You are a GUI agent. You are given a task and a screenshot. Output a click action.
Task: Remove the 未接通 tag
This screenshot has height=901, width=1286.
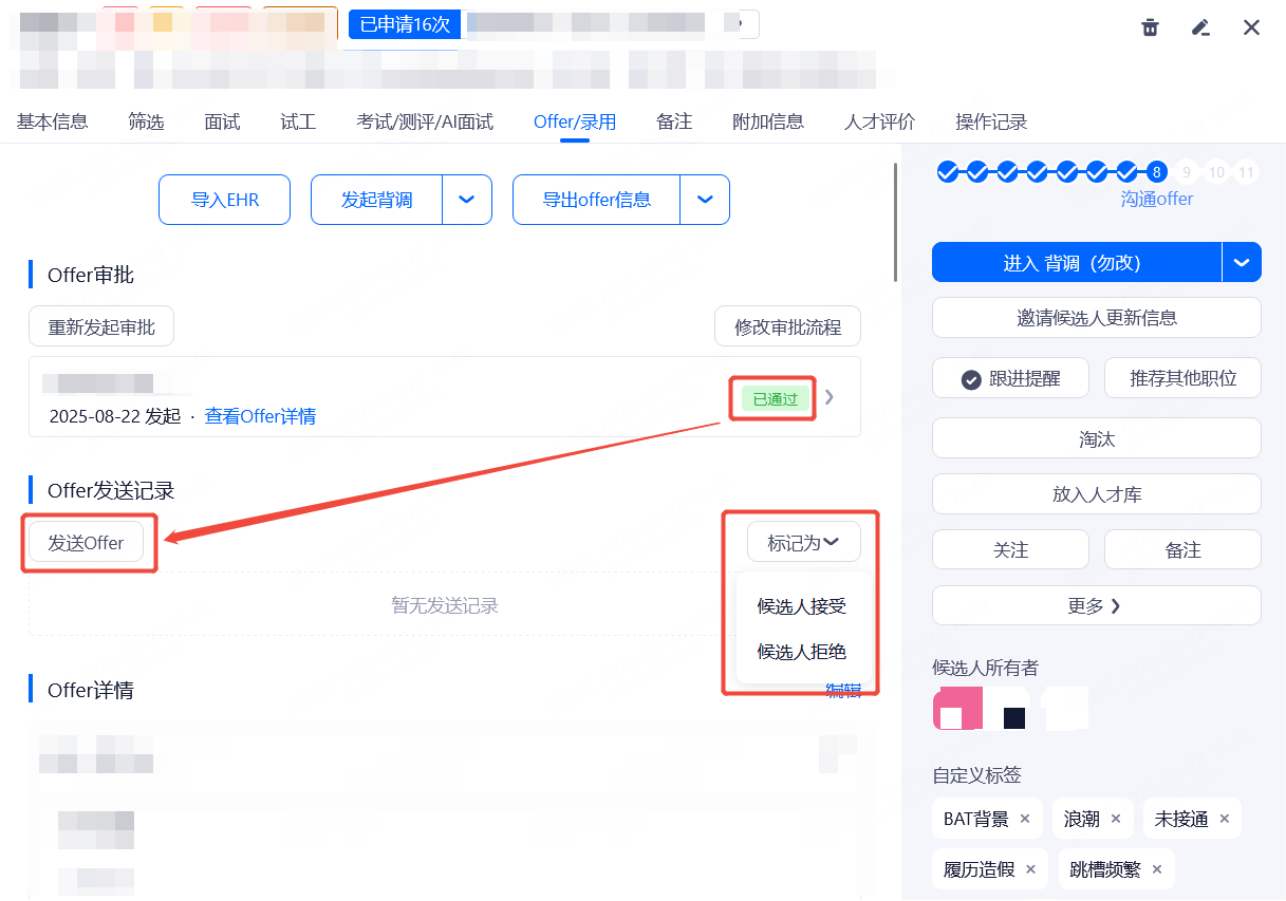1224,819
